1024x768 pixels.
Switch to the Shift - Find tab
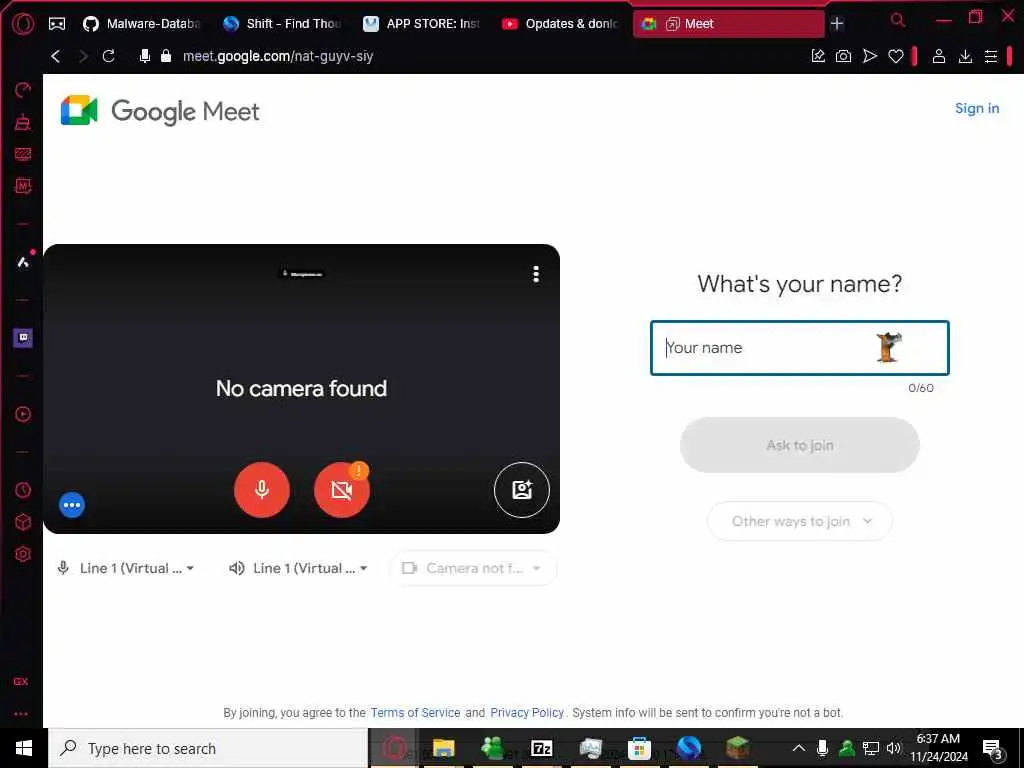coord(283,24)
